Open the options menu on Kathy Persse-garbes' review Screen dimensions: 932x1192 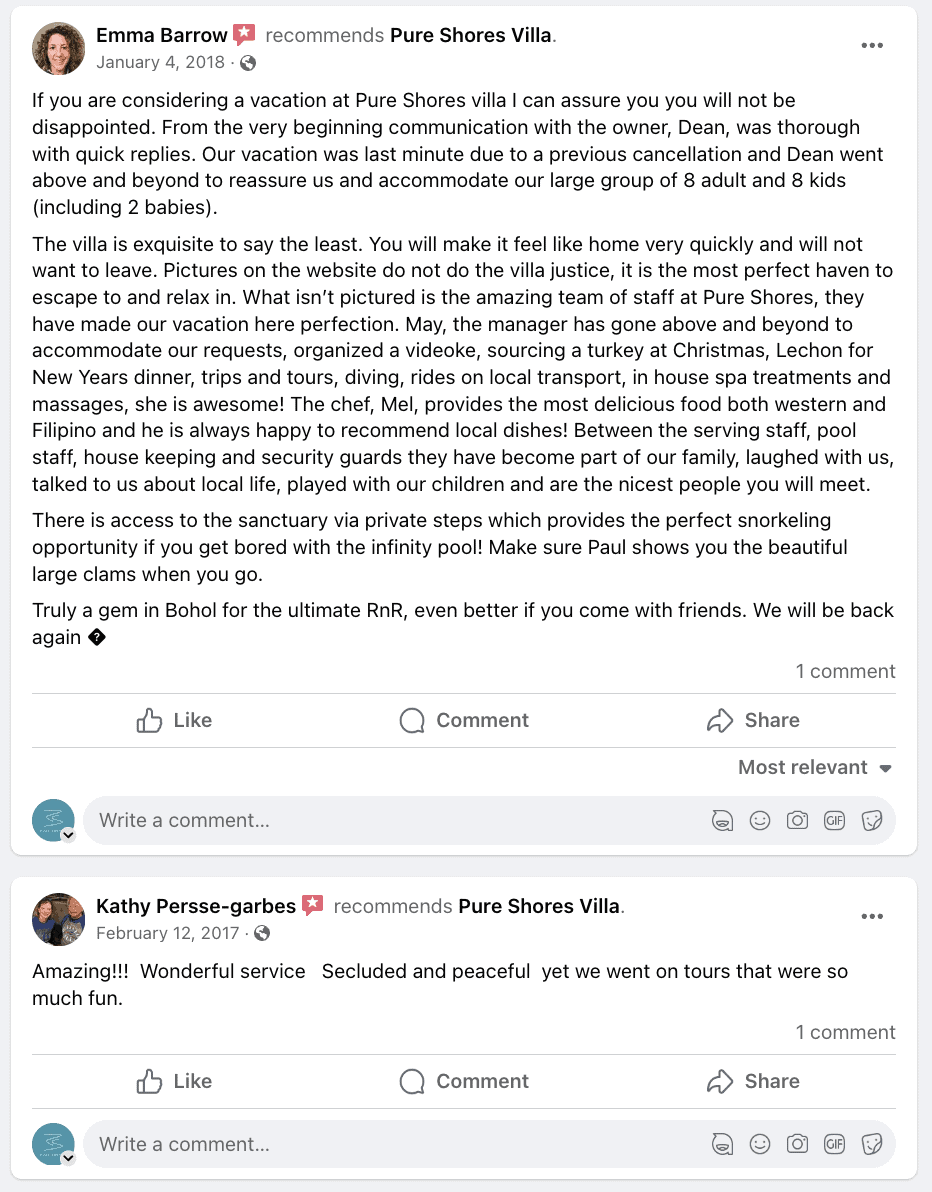point(872,917)
